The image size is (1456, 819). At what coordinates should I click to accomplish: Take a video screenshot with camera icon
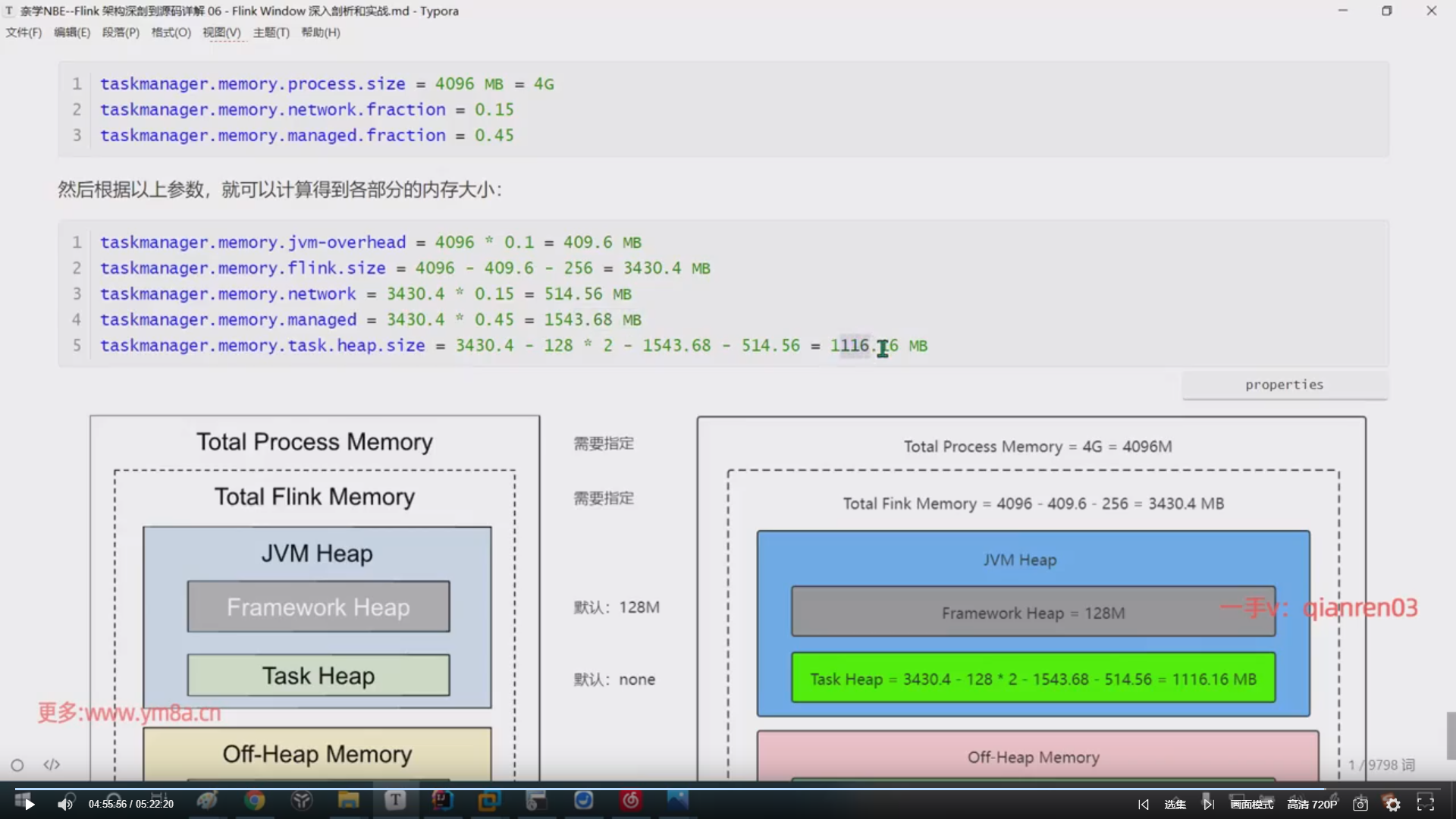coord(1360,805)
